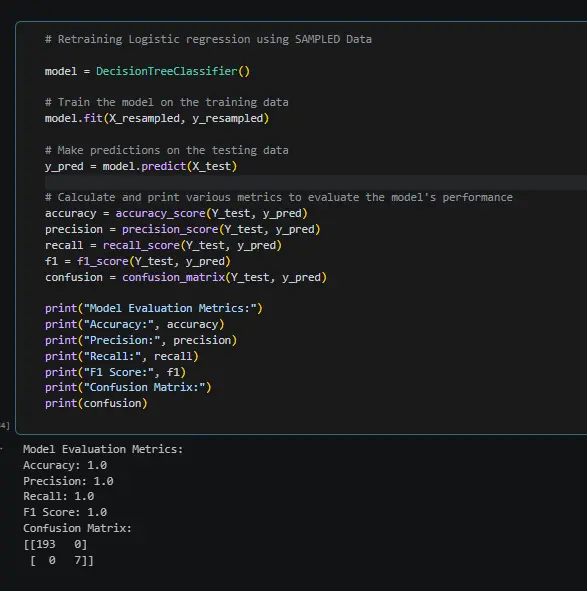Click the highlighted empty line below y_pred
Image resolution: width=587 pixels, height=591 pixels.
316,182
